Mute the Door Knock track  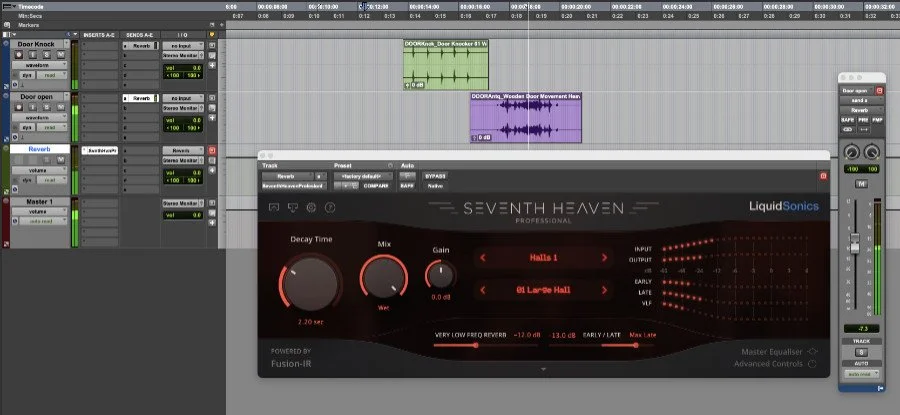60,55
